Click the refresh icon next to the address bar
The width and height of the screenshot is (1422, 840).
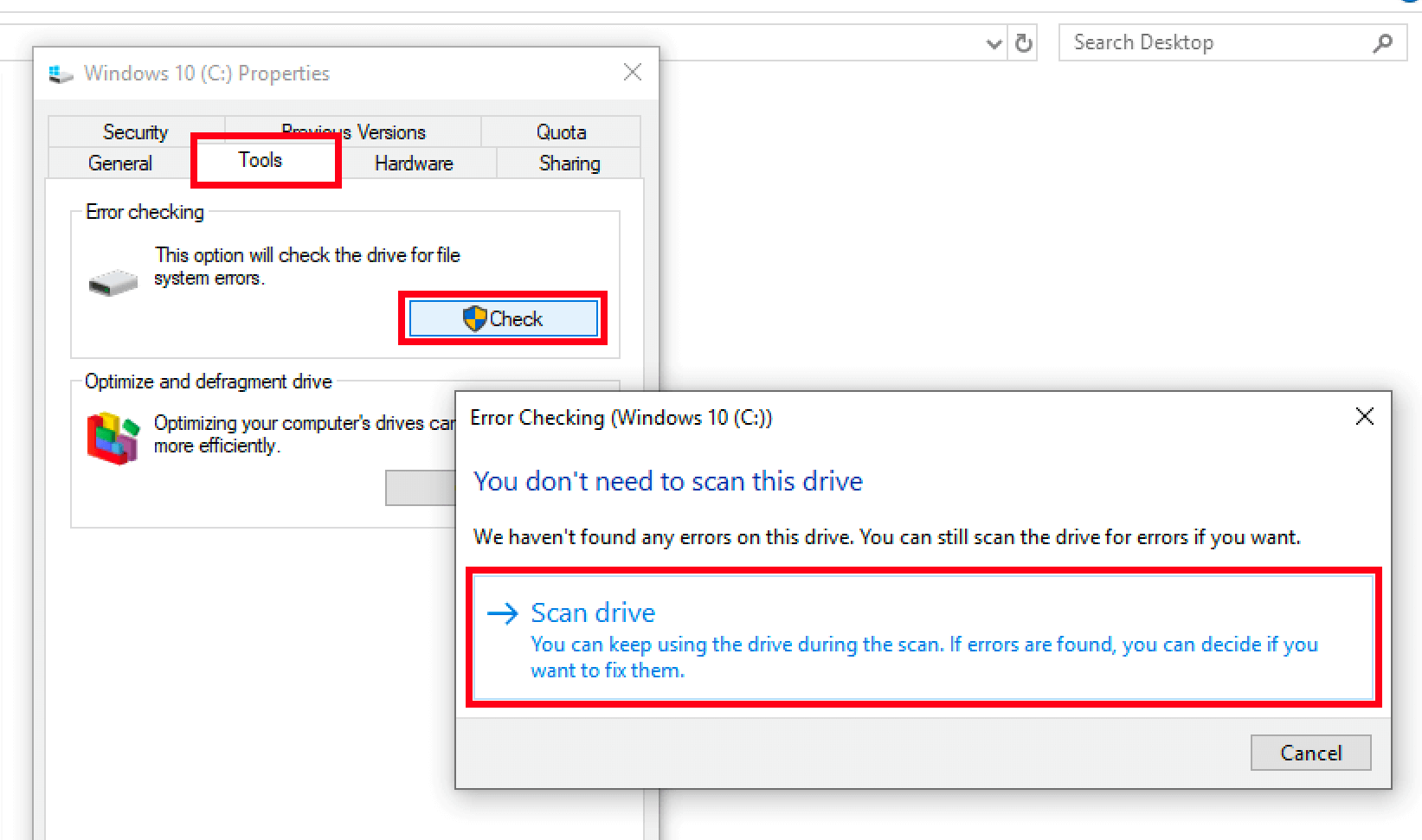tap(1022, 42)
